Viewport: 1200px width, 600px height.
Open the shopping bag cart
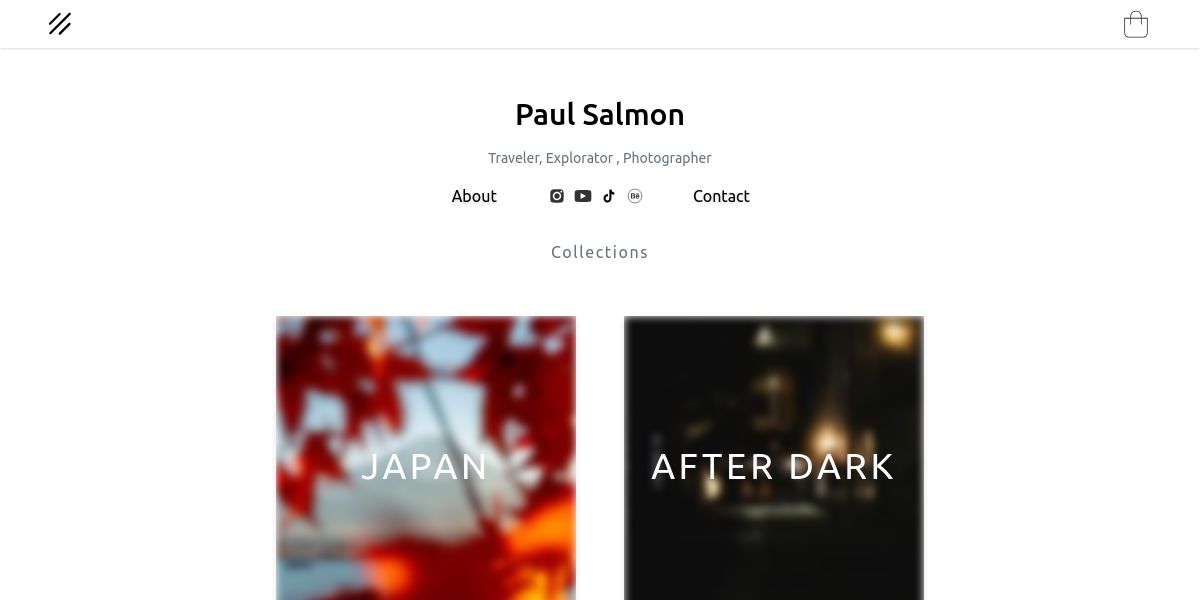[x=1136, y=24]
